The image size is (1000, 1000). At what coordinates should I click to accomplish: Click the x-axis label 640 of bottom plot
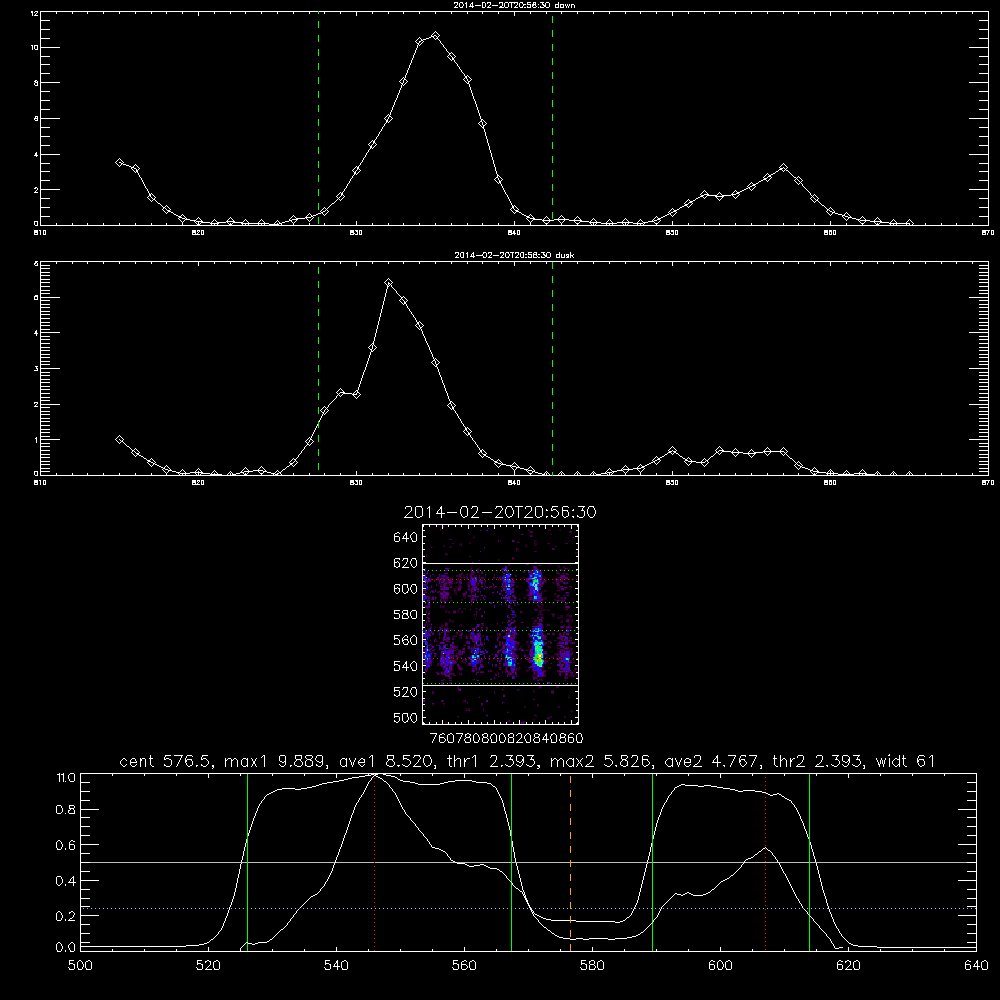point(976,966)
